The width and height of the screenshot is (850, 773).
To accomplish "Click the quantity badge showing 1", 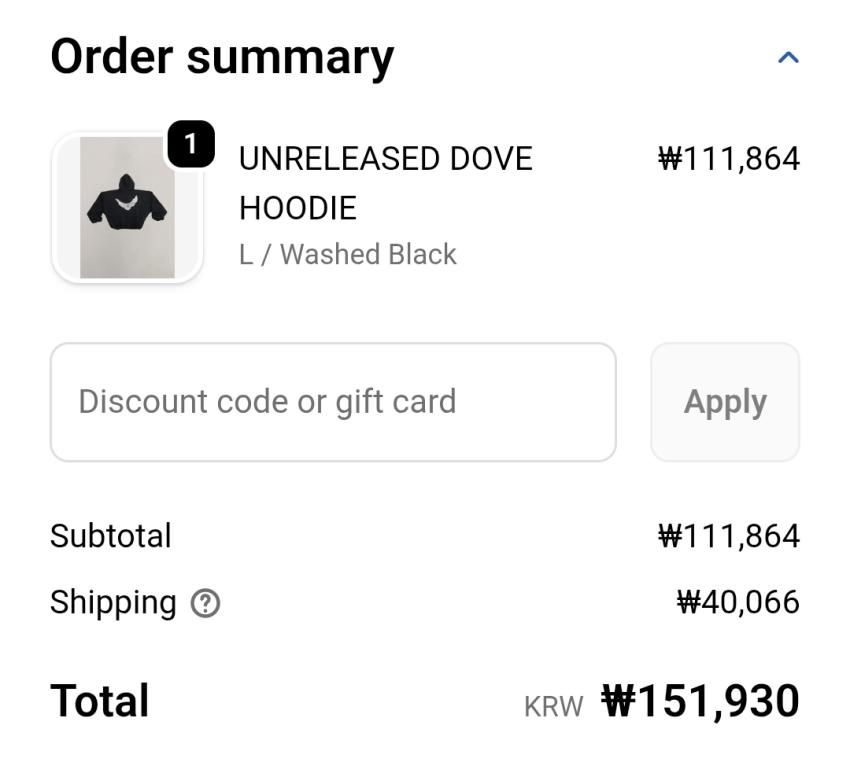I will click(x=190, y=146).
